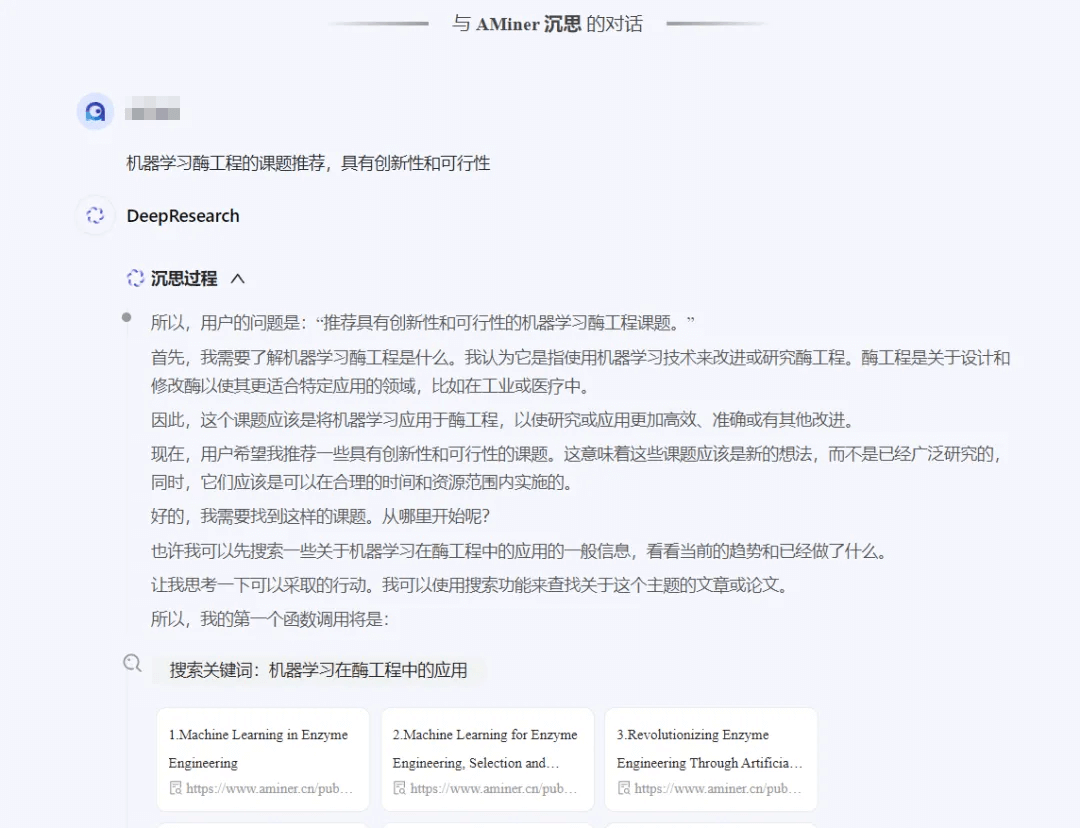The height and width of the screenshot is (828, 1080).
Task: Click line 所以，我的第一个函数调用将是
Action: (x=270, y=619)
